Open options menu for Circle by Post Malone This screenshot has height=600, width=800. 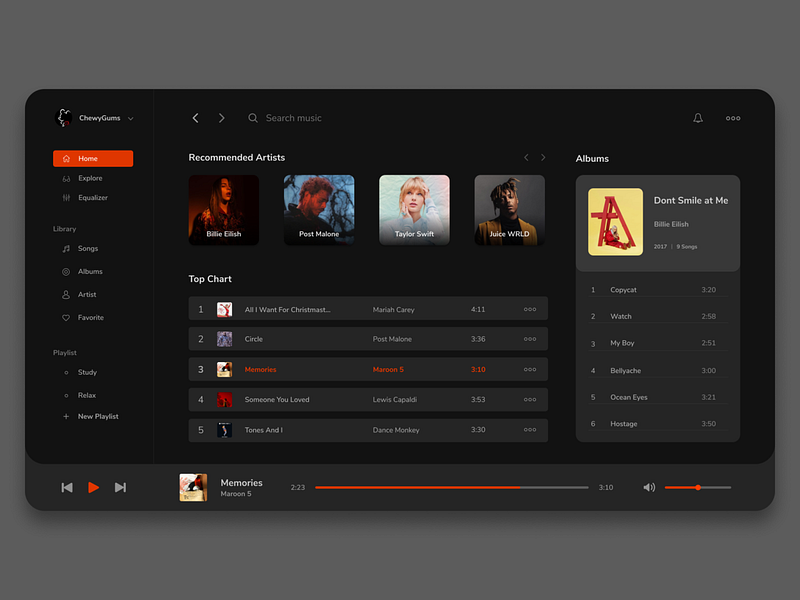point(529,339)
